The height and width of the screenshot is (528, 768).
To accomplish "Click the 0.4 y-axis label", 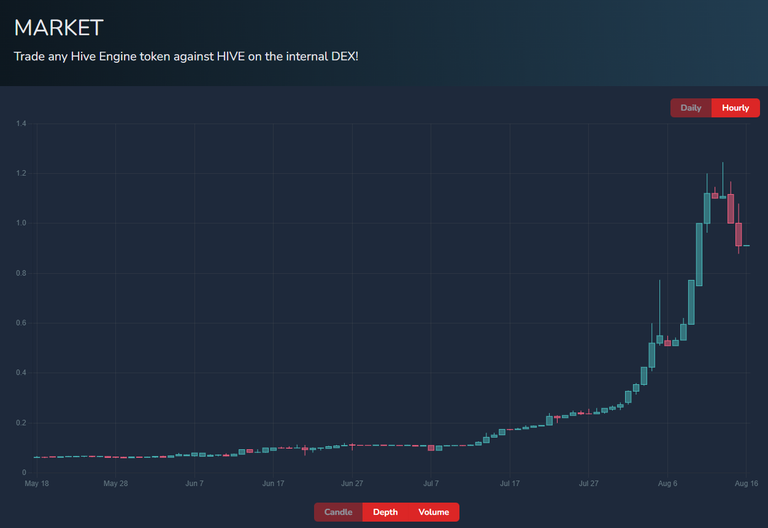I will tap(21, 373).
